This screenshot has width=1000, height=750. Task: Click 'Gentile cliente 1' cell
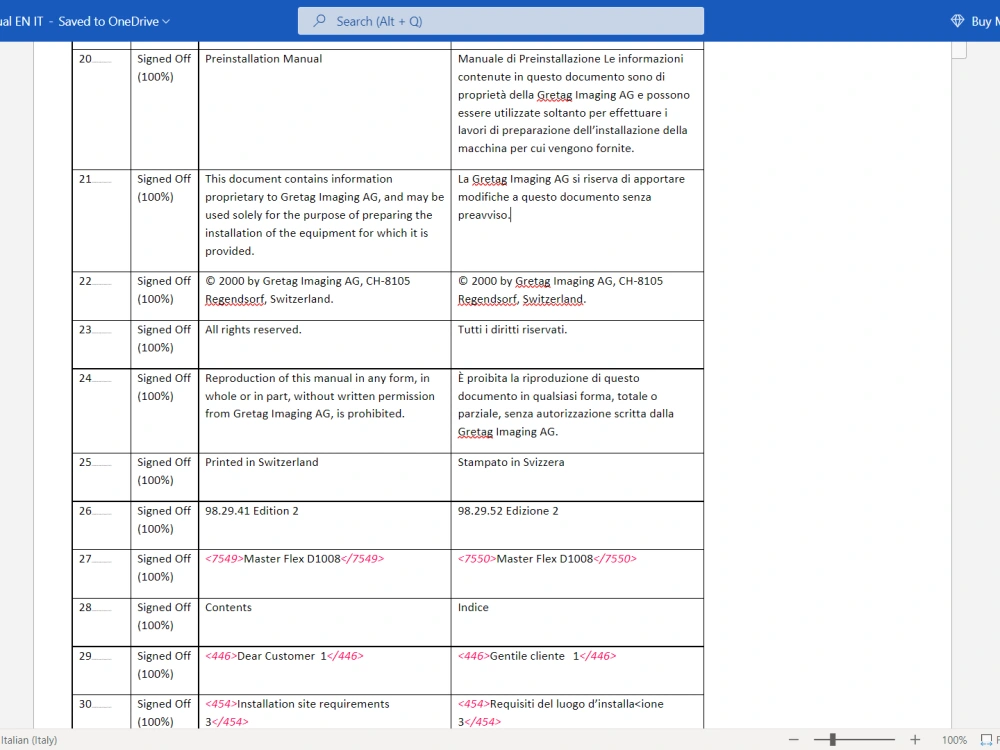click(577, 671)
